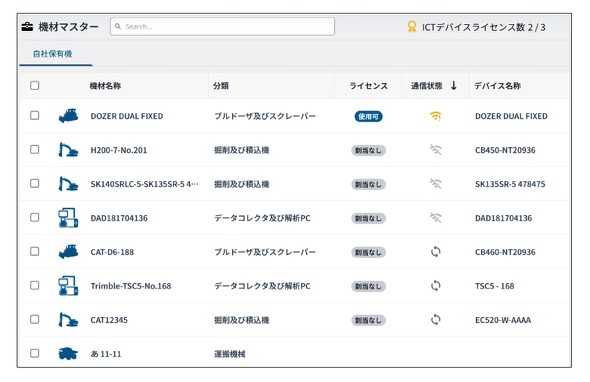The height and width of the screenshot is (382, 590).
Task: Click the search magnifier icon
Action: click(118, 26)
